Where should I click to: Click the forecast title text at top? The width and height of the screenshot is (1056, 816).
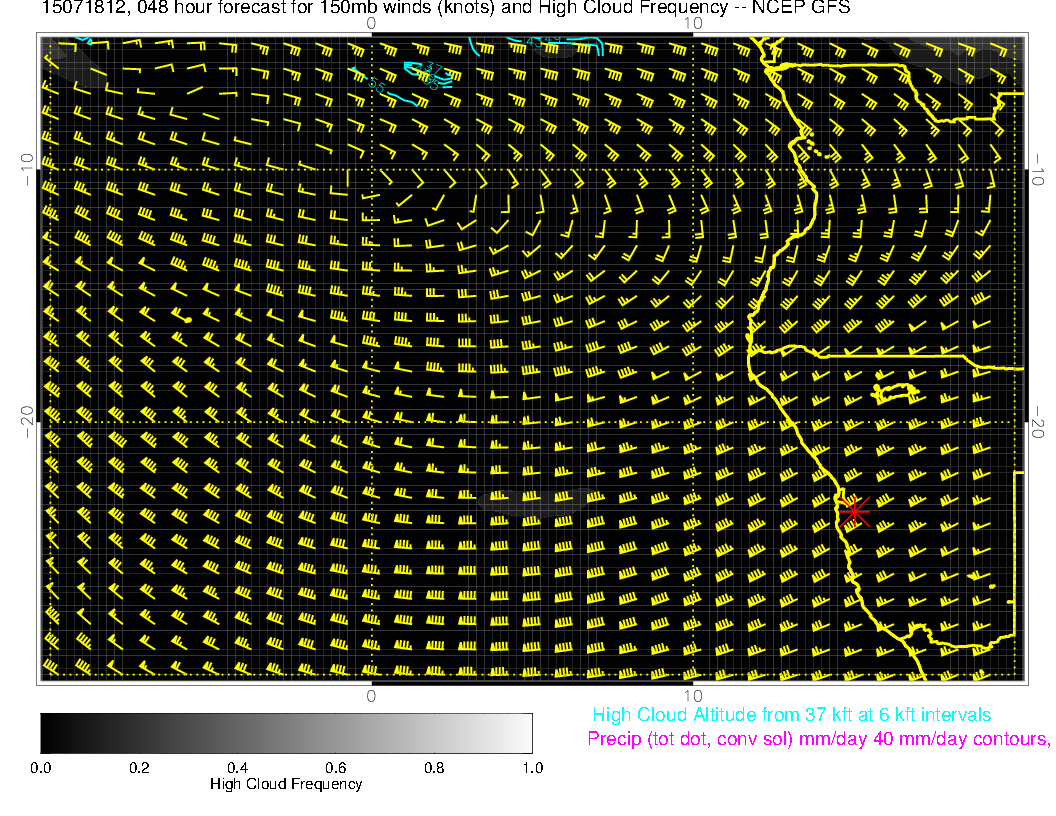(x=446, y=8)
